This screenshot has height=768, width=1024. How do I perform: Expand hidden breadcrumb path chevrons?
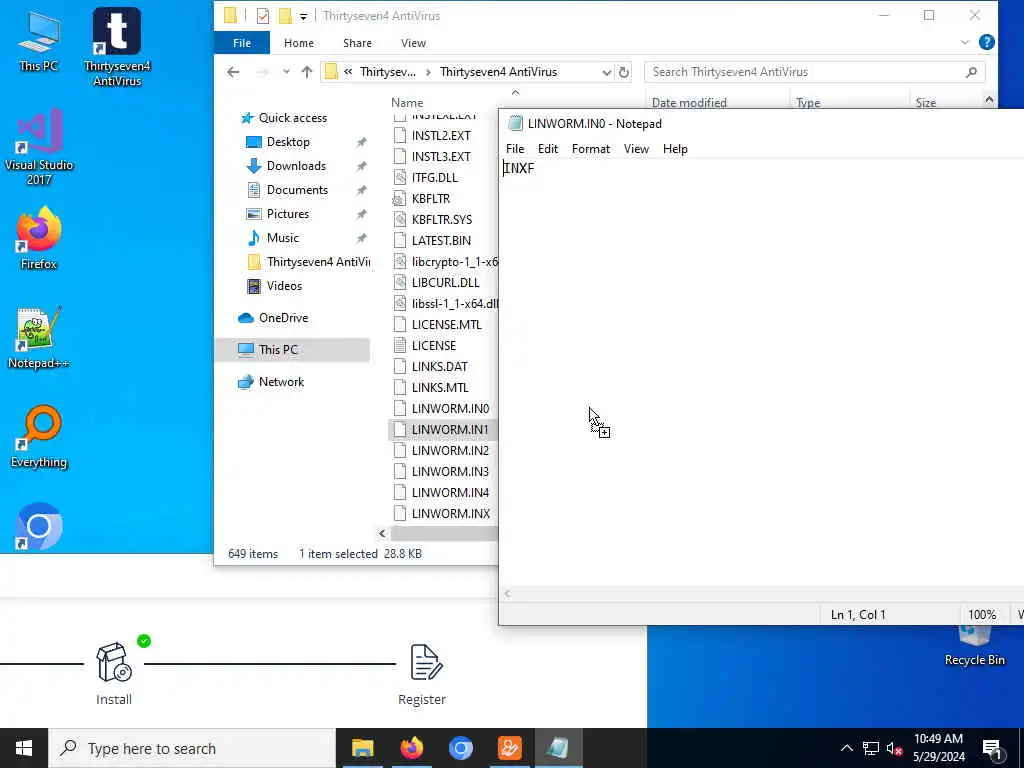(x=348, y=72)
